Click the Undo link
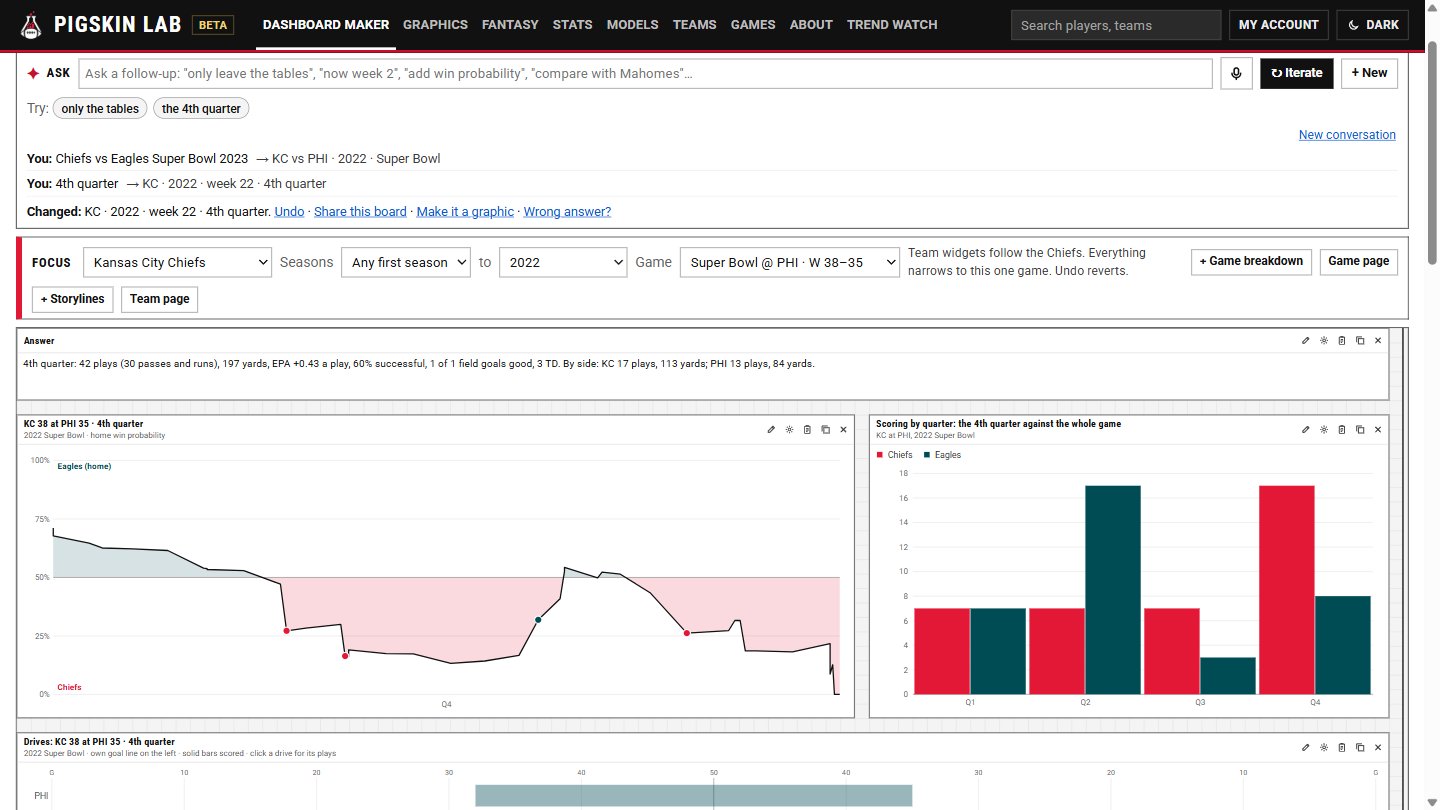The height and width of the screenshot is (810, 1440). 289,212
